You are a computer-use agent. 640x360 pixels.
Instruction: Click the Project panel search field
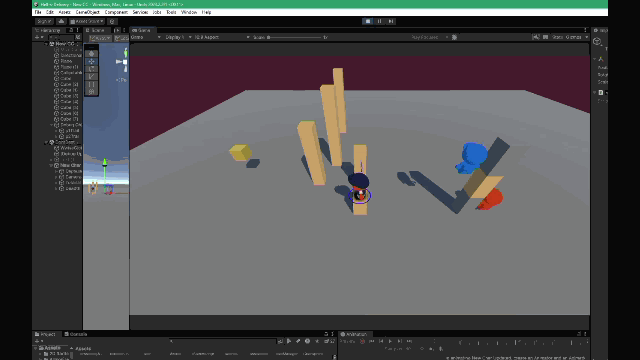point(223,341)
